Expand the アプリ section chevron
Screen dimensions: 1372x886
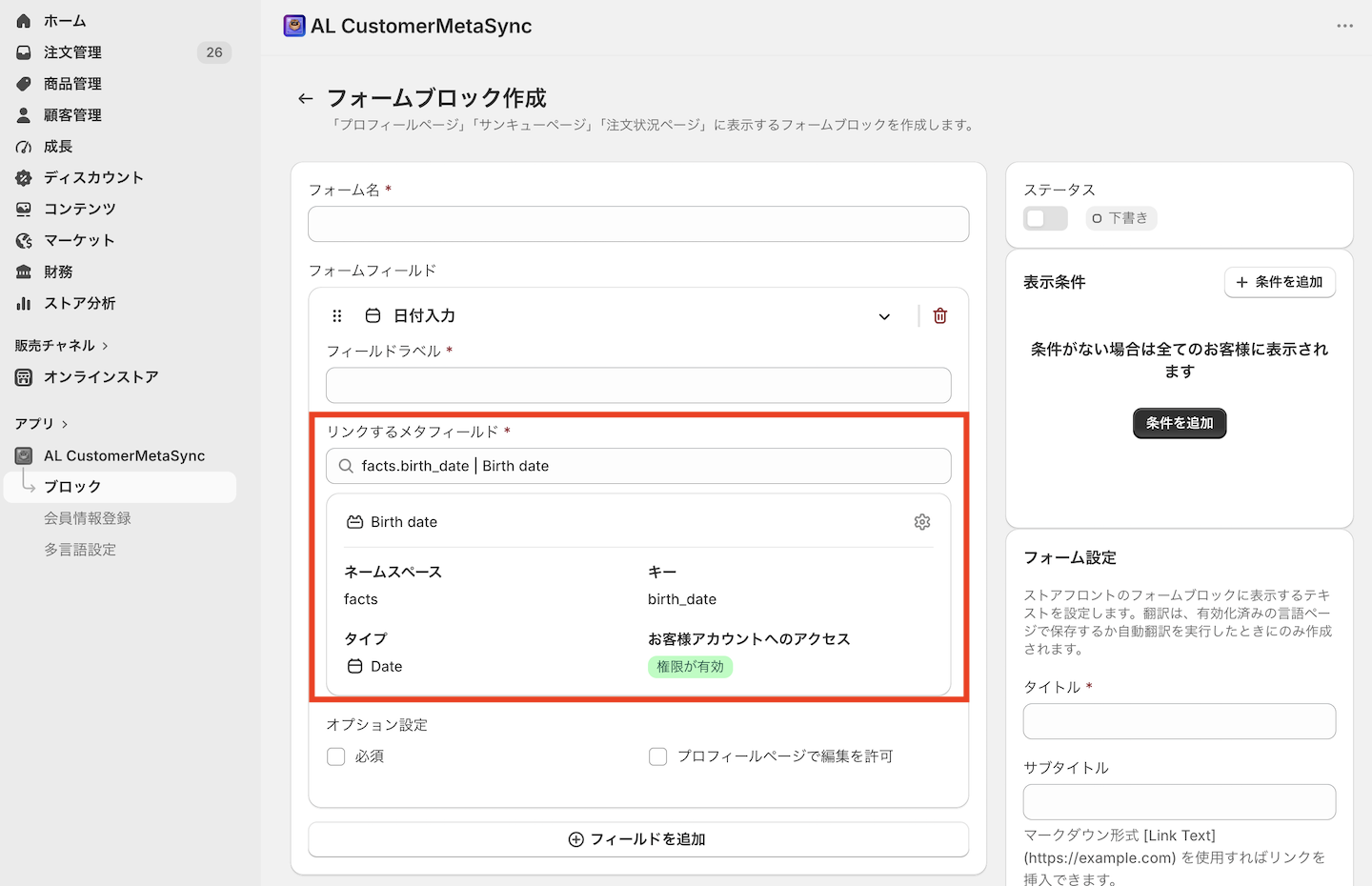pyautogui.click(x=65, y=424)
